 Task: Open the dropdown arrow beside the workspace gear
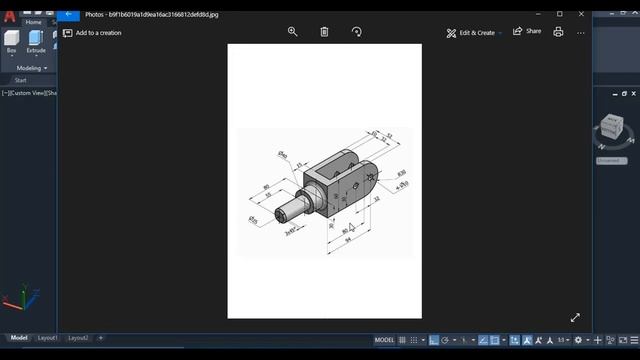[588, 340]
